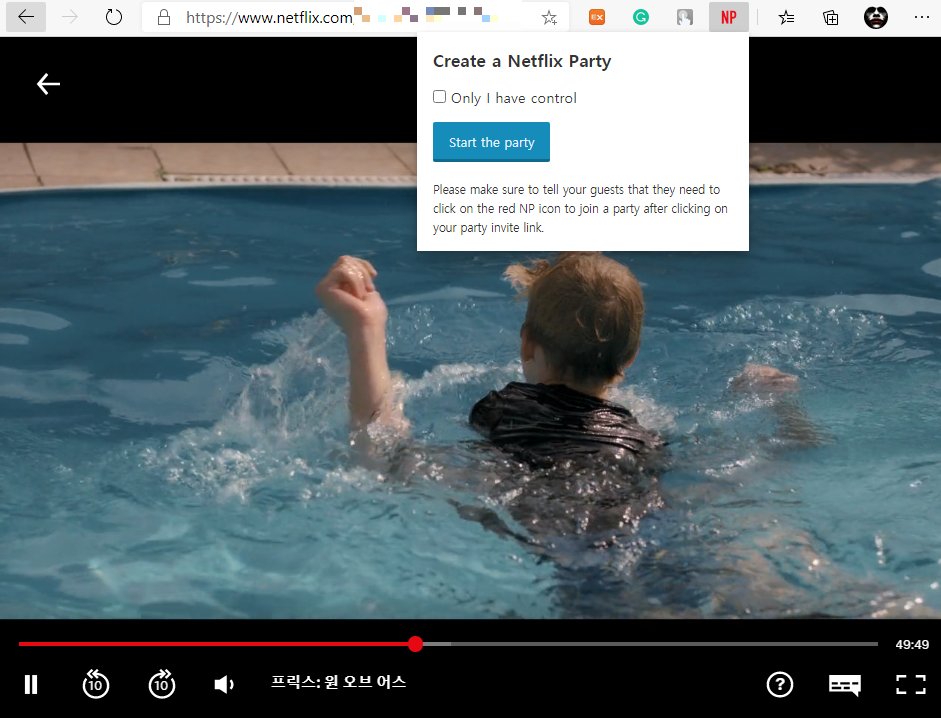
Task: Click the video title 프릭스: 원 오브 어스
Action: 338,682
